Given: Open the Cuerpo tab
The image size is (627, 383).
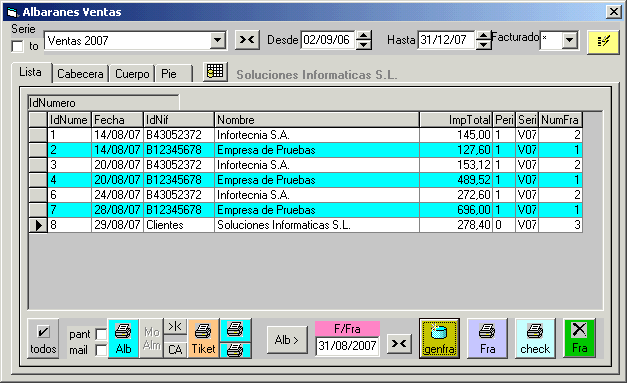Looking at the screenshot, I should point(132,74).
